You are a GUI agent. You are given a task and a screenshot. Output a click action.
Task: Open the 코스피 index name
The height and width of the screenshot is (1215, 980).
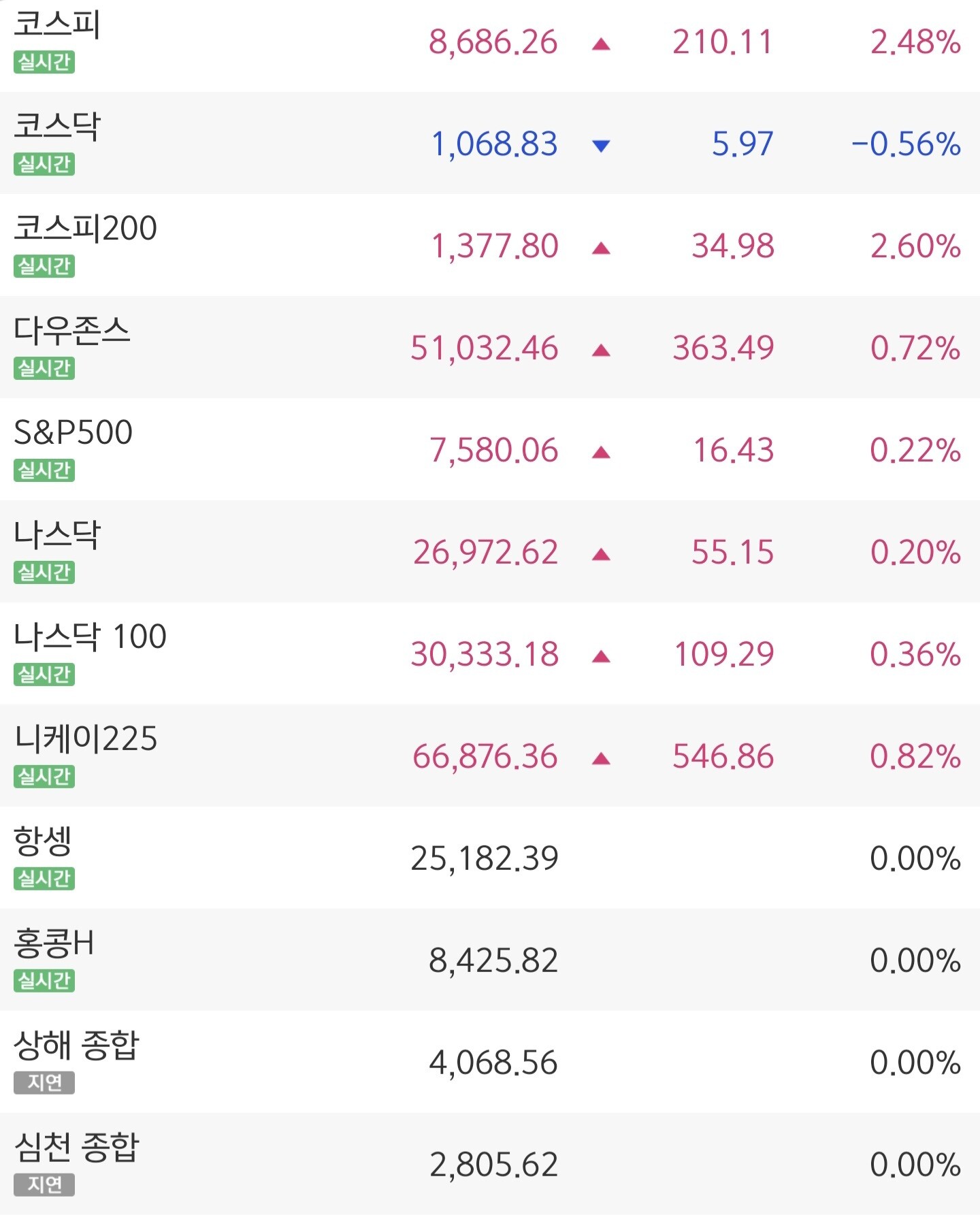coord(57,24)
